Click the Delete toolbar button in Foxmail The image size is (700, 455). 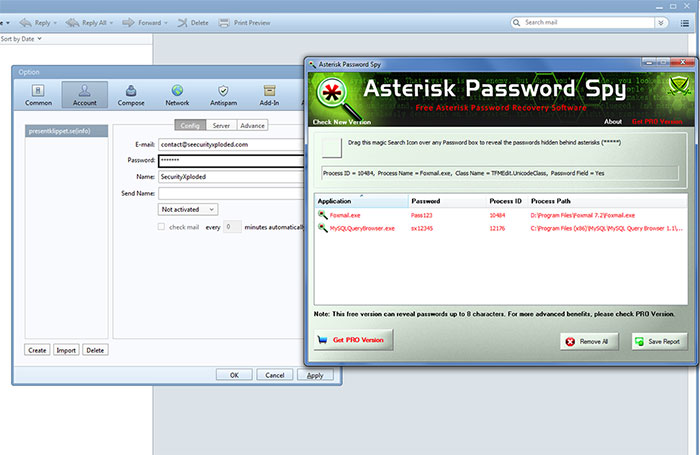[193, 22]
